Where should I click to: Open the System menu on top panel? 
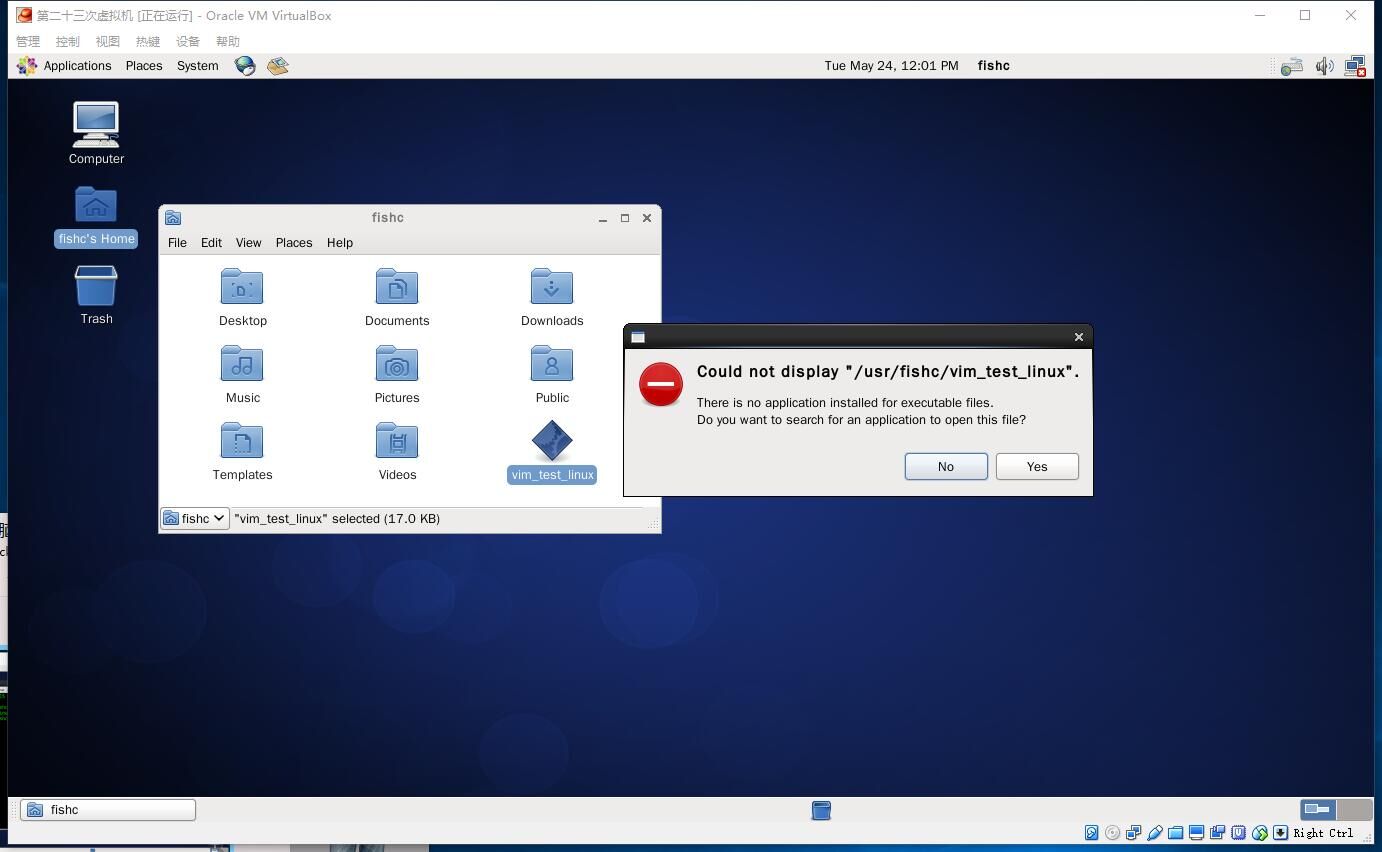click(197, 66)
